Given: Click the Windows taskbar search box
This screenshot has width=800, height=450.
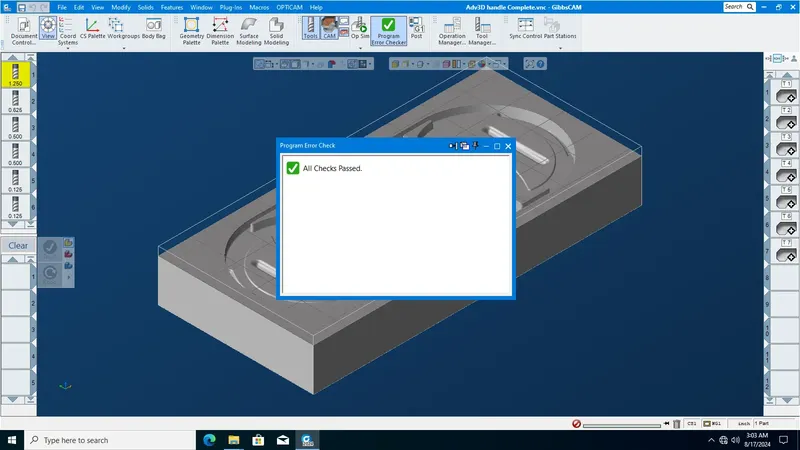Looking at the screenshot, I should pos(110,440).
